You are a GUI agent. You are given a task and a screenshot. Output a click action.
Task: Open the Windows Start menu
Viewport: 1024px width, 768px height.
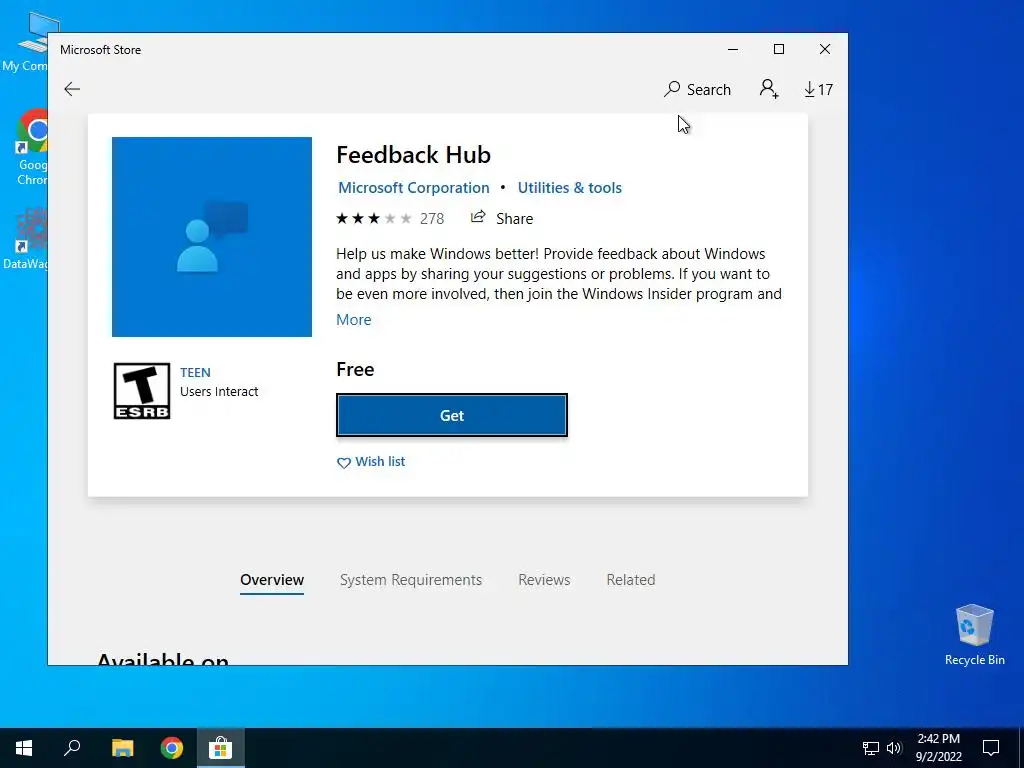(24, 748)
